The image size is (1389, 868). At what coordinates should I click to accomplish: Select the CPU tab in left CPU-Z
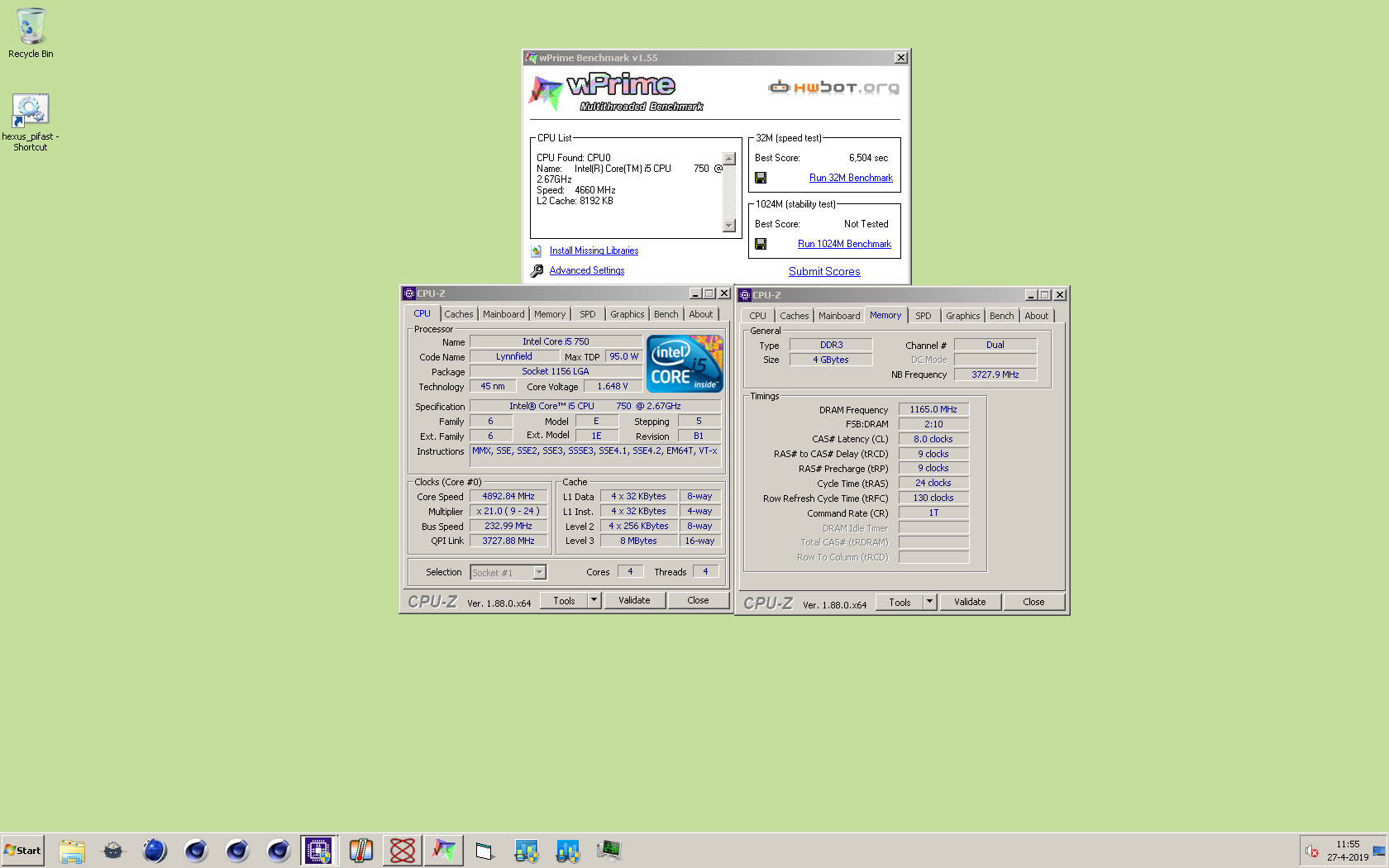(422, 313)
